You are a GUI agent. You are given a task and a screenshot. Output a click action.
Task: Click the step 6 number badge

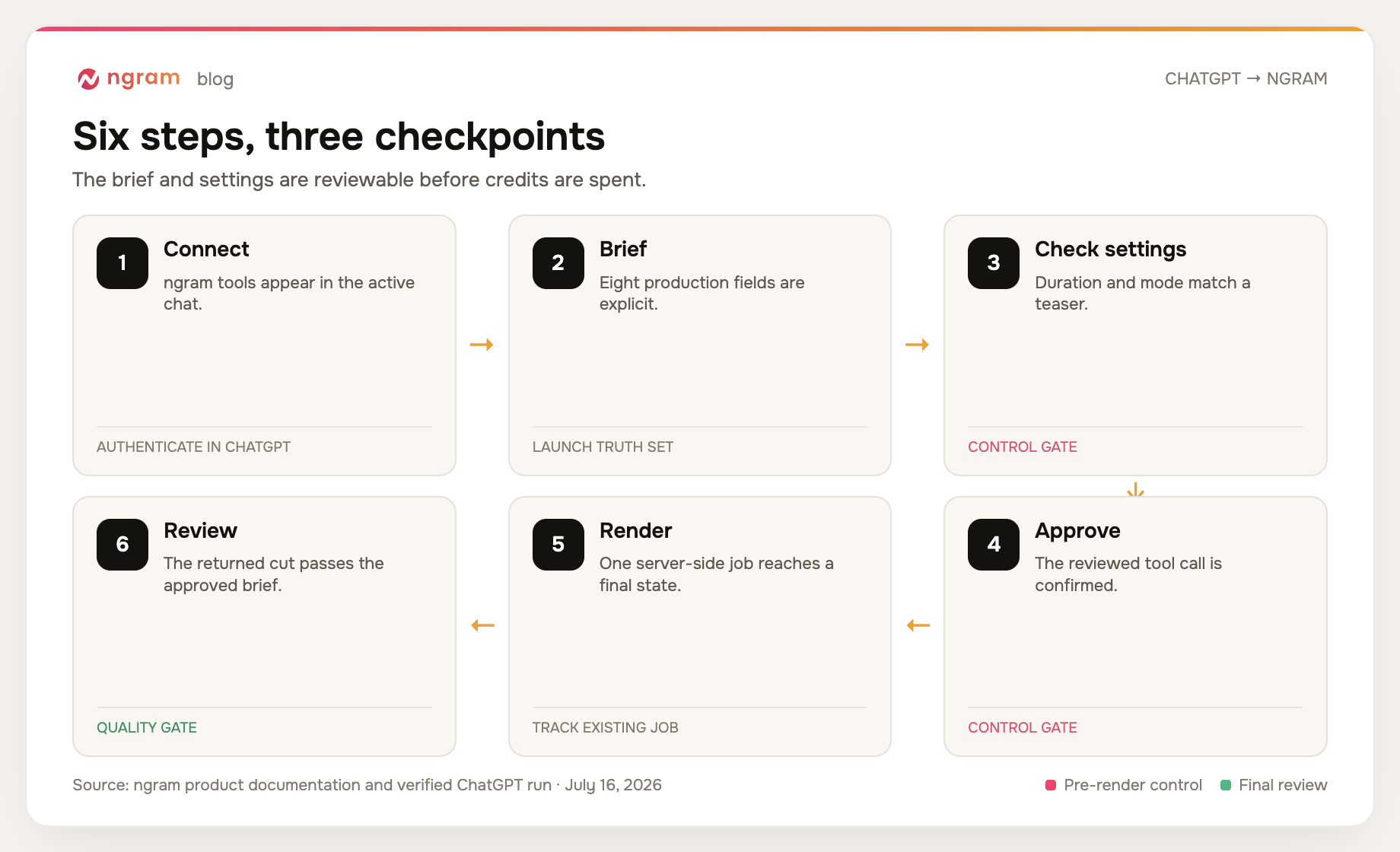123,545
